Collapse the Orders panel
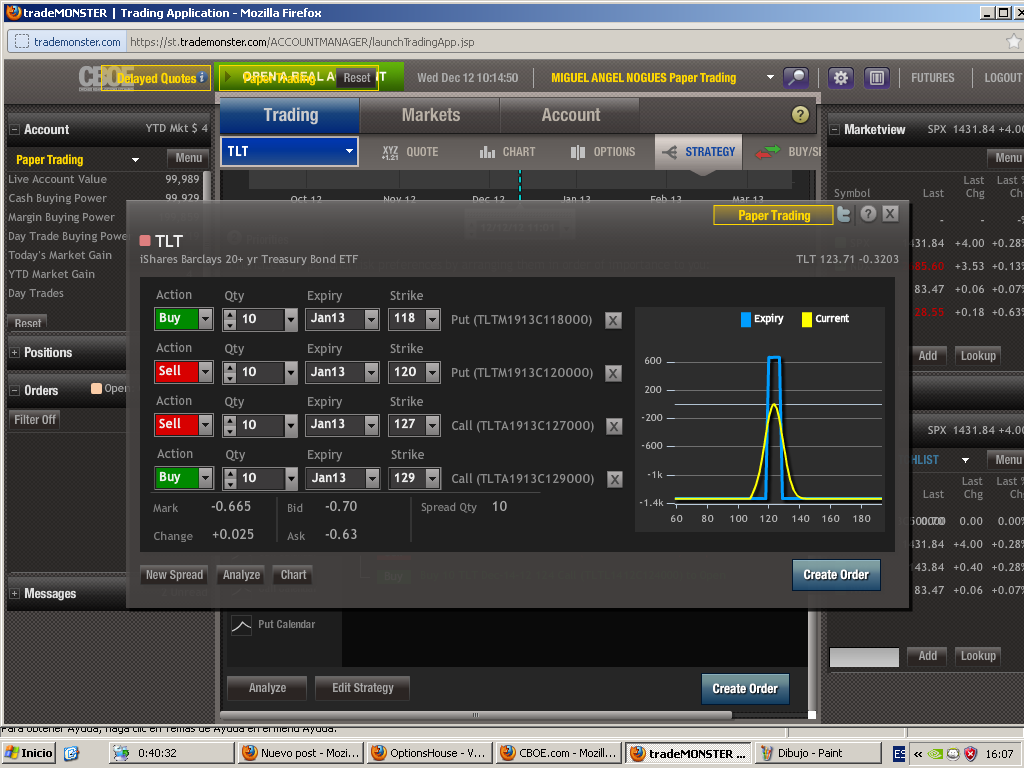The image size is (1024, 768). pyautogui.click(x=14, y=391)
